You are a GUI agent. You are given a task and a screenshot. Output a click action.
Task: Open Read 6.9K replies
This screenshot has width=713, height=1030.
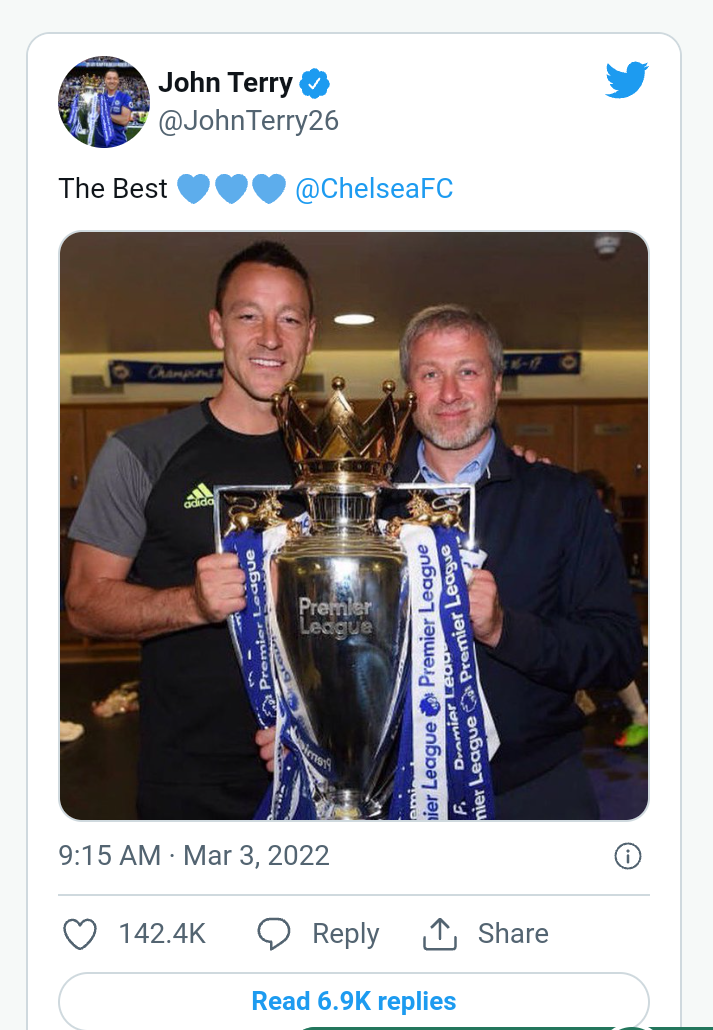pyautogui.click(x=354, y=1000)
